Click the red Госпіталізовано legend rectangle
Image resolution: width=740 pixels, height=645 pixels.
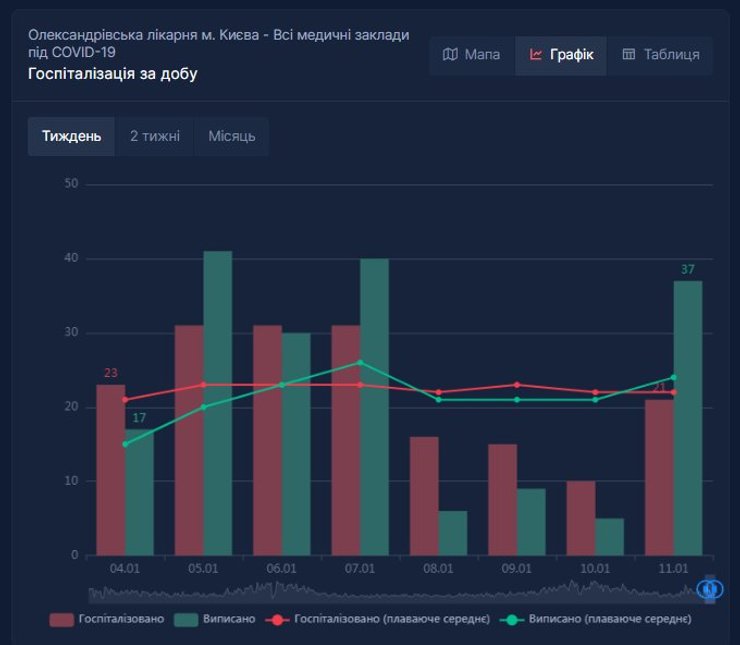coord(62,620)
